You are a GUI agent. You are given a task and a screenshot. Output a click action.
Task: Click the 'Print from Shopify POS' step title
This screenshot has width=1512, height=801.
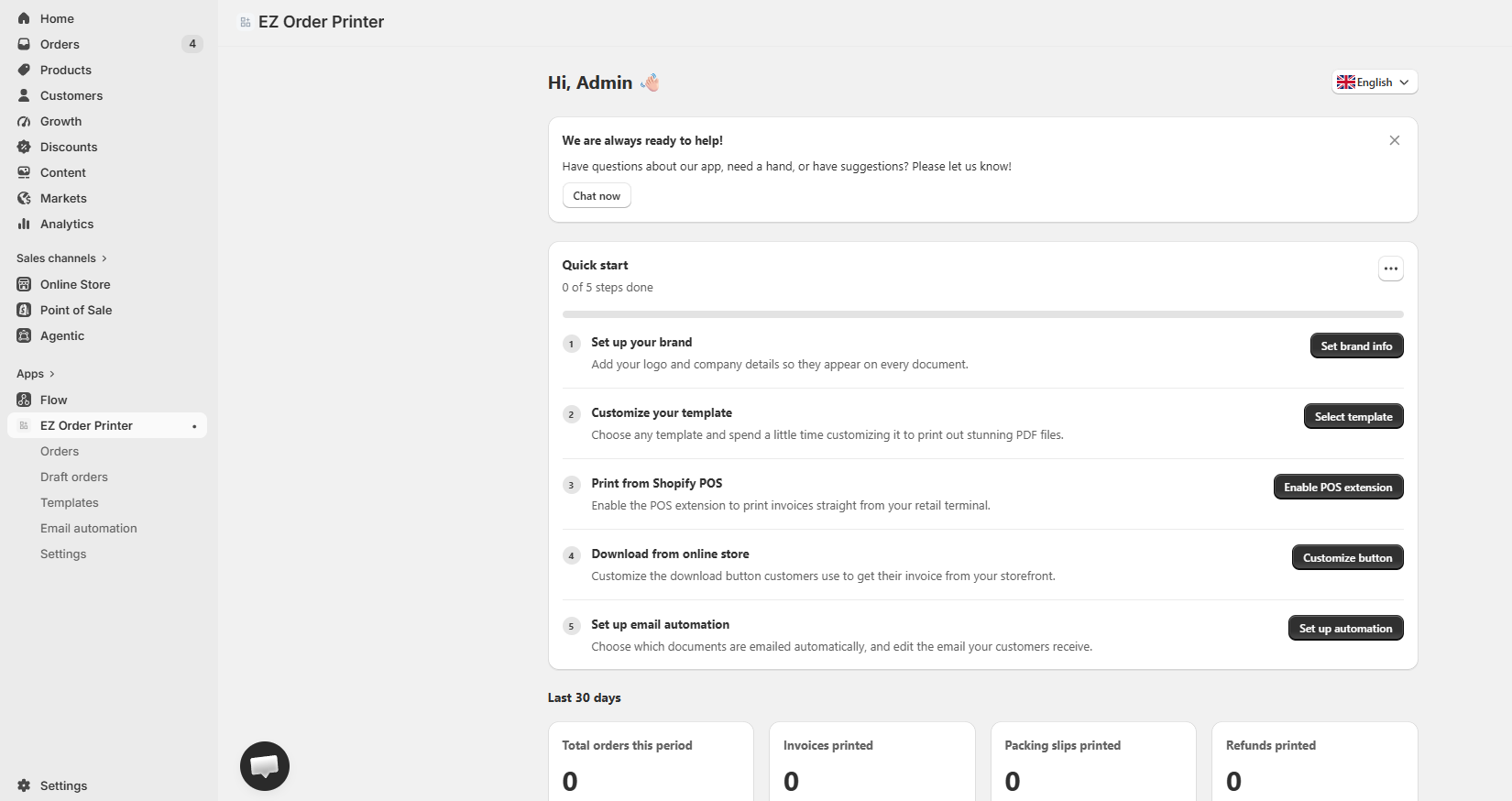657,483
